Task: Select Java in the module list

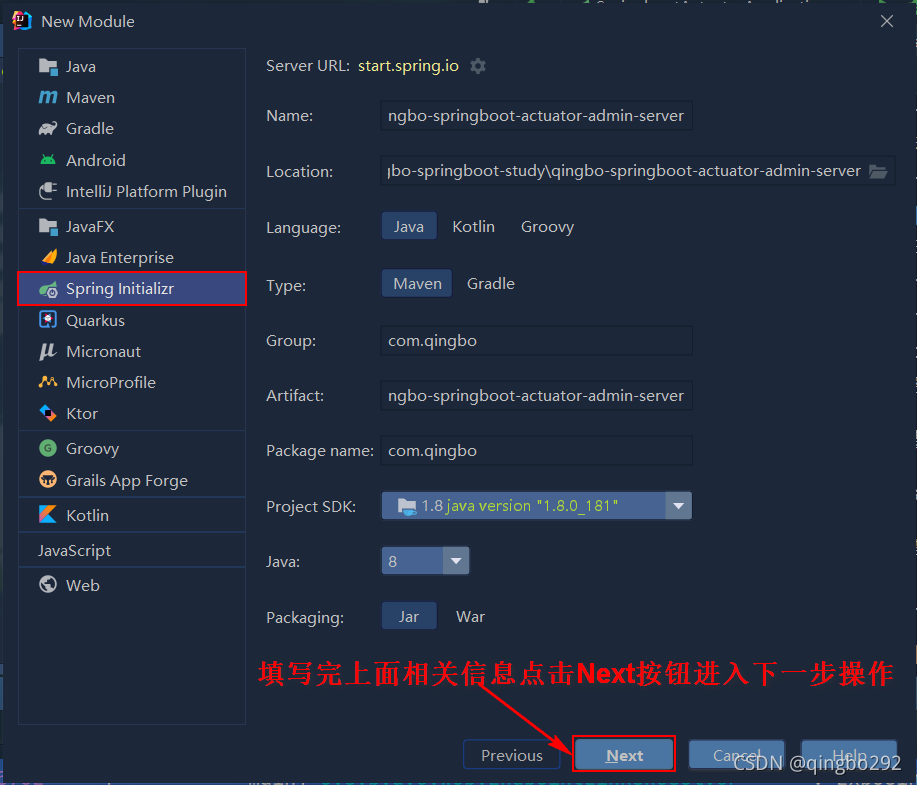Action: (x=132, y=67)
